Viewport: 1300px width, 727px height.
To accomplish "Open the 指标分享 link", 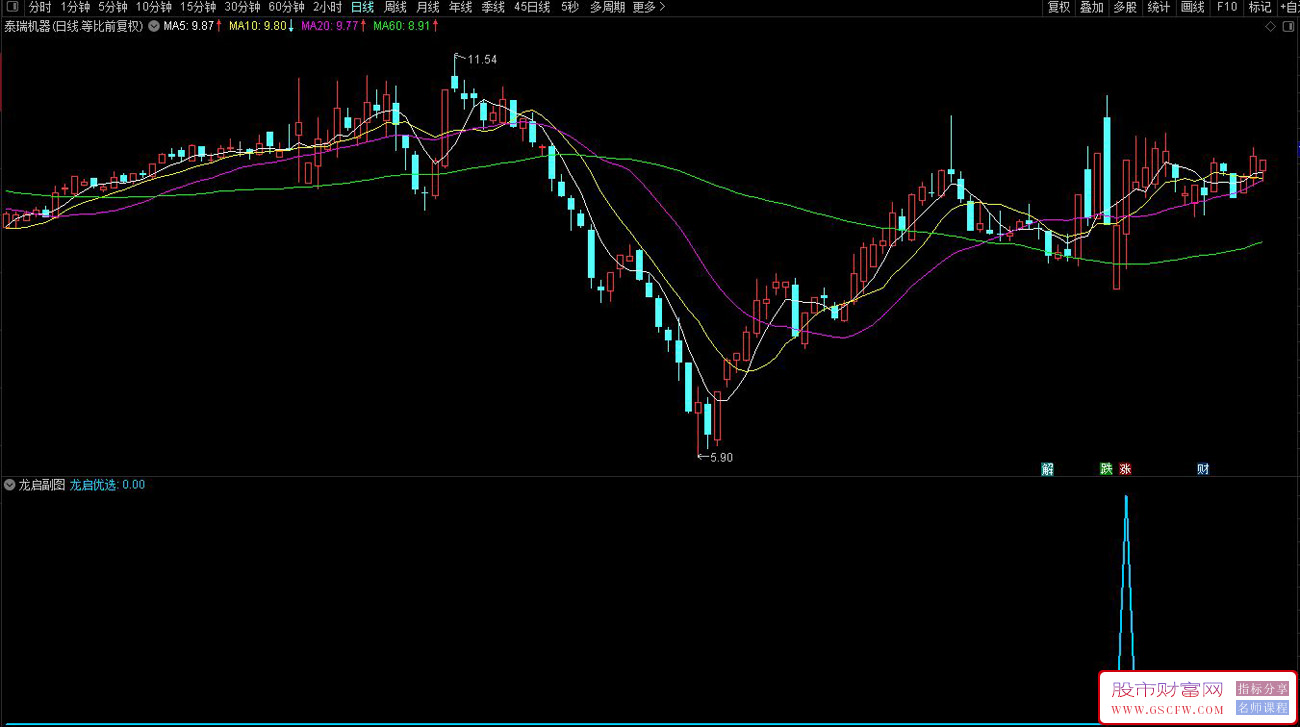I will (x=1262, y=689).
